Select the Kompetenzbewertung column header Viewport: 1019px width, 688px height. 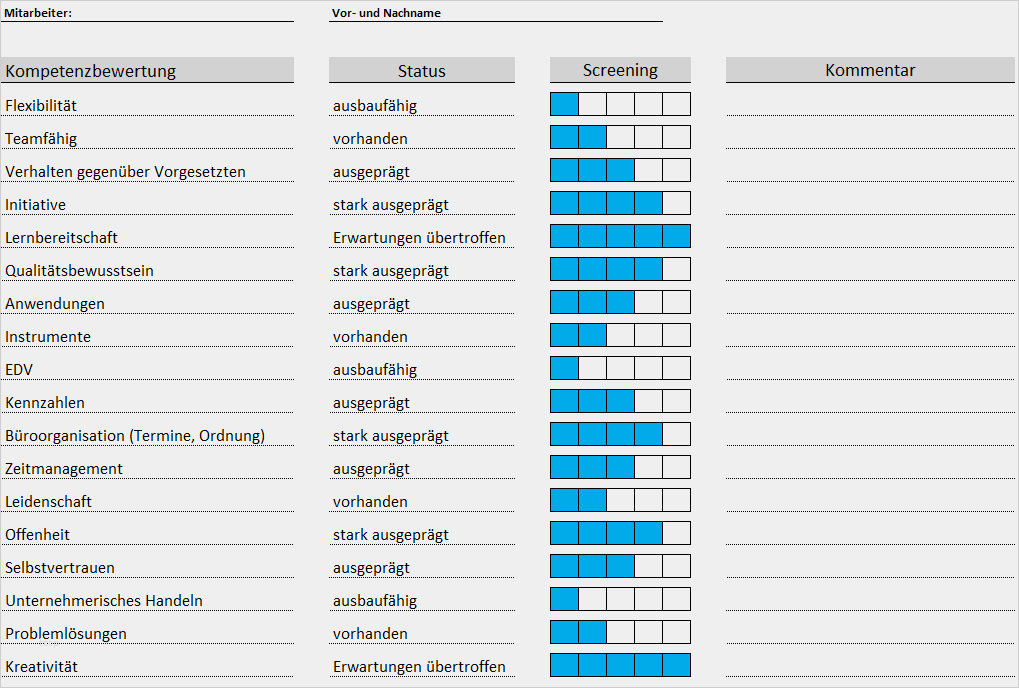tap(148, 71)
